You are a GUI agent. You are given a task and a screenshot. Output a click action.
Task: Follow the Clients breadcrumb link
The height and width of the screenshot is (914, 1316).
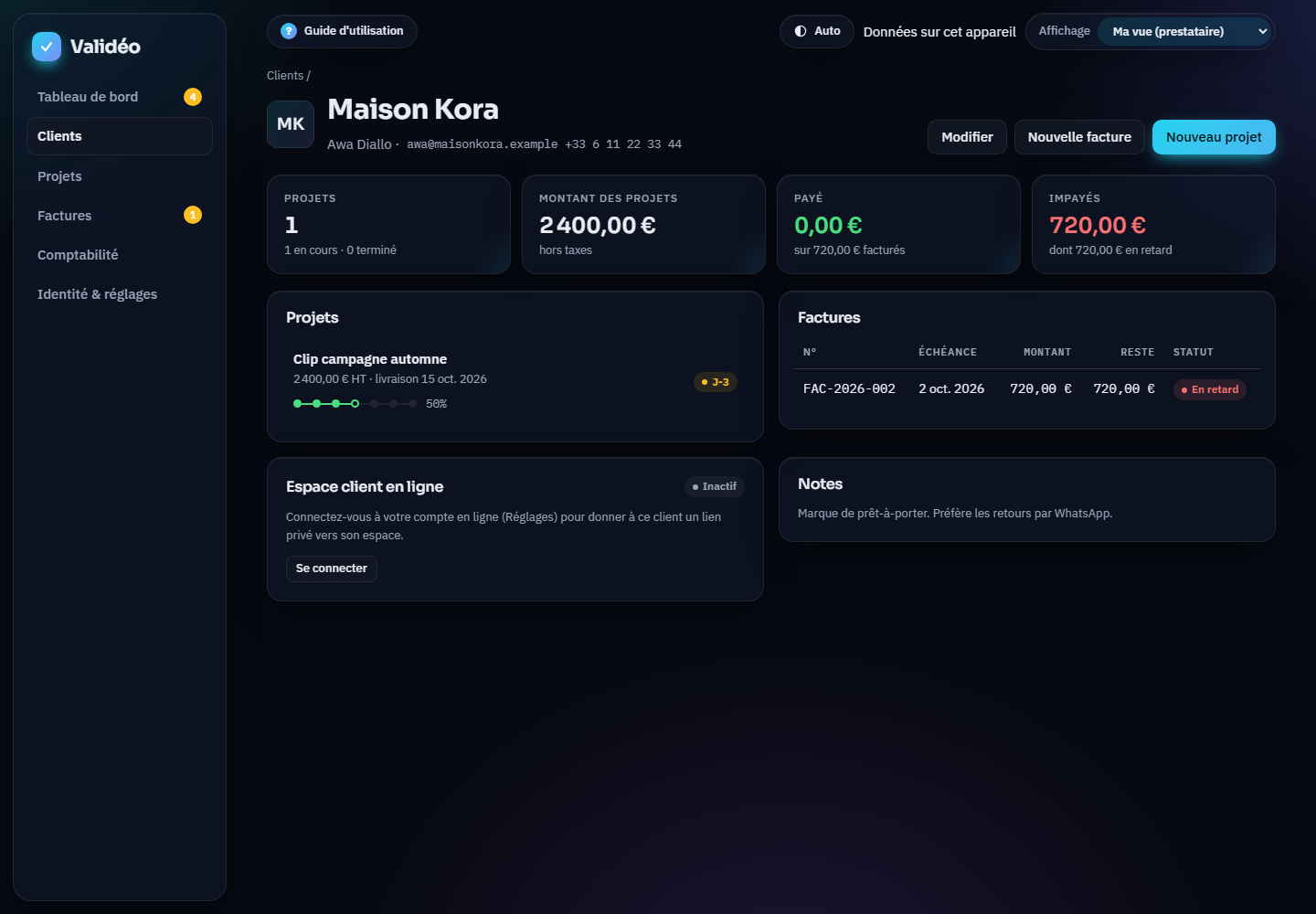pyautogui.click(x=285, y=76)
